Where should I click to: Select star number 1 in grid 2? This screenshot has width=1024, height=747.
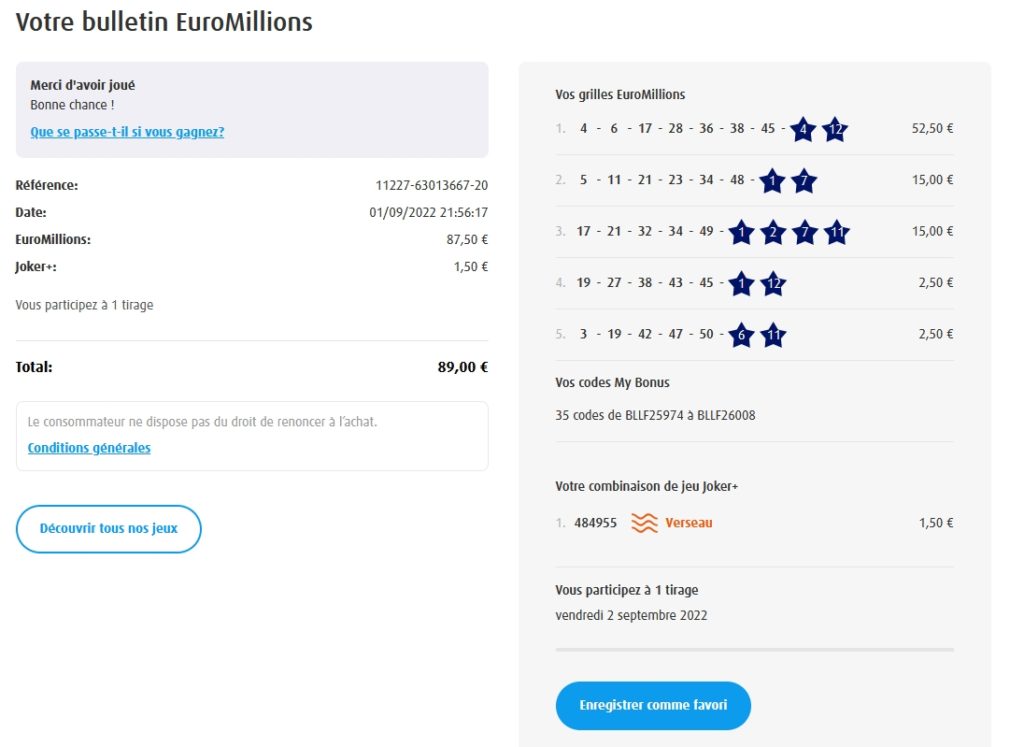tap(772, 181)
